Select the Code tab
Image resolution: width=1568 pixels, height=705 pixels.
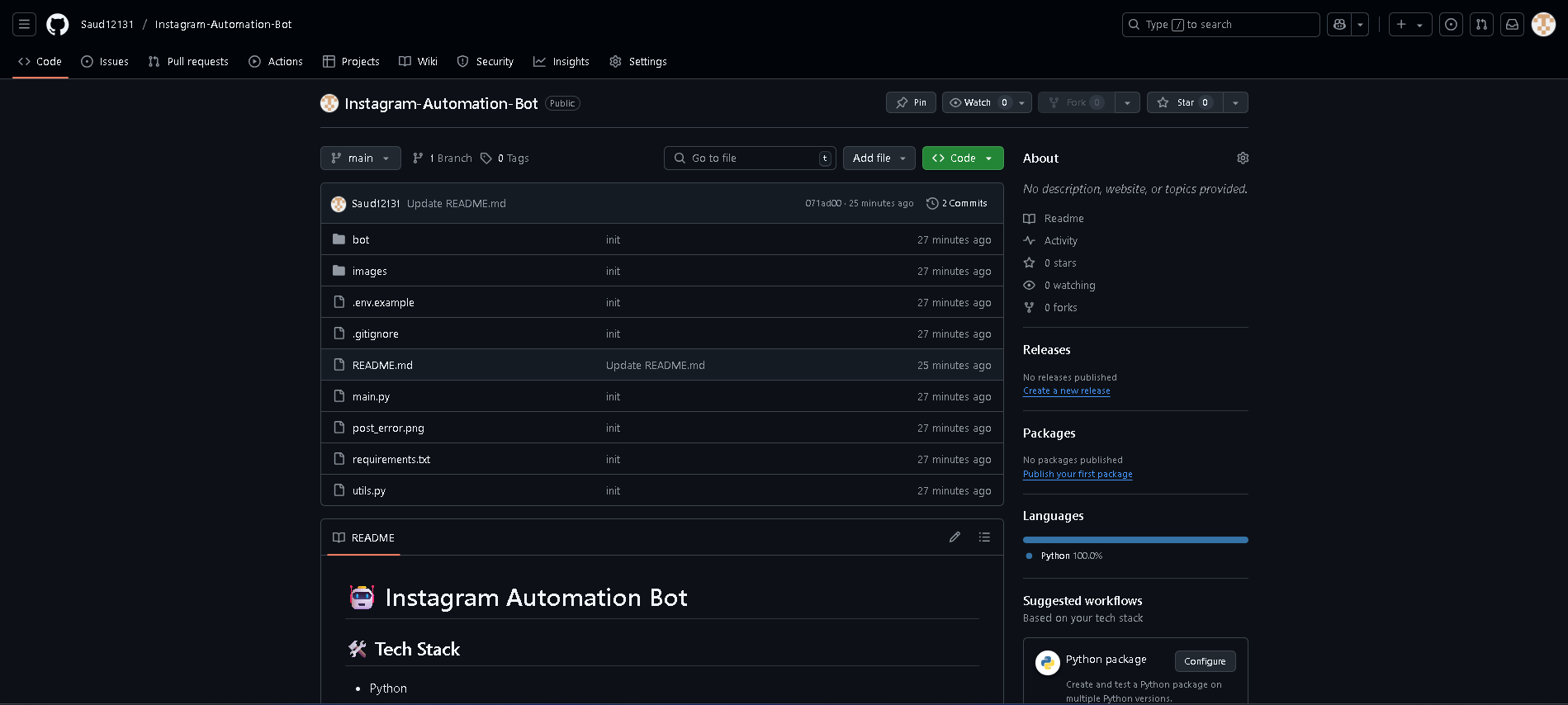(x=40, y=61)
